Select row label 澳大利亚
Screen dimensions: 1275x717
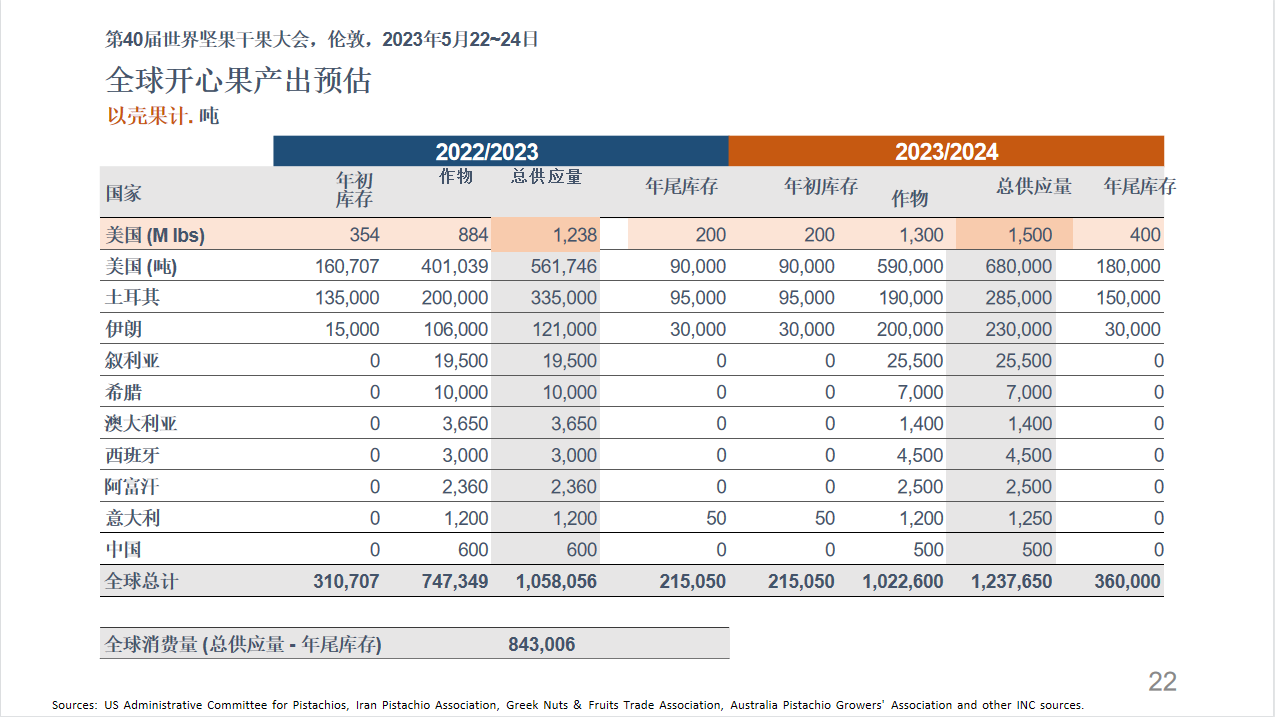click(x=141, y=424)
